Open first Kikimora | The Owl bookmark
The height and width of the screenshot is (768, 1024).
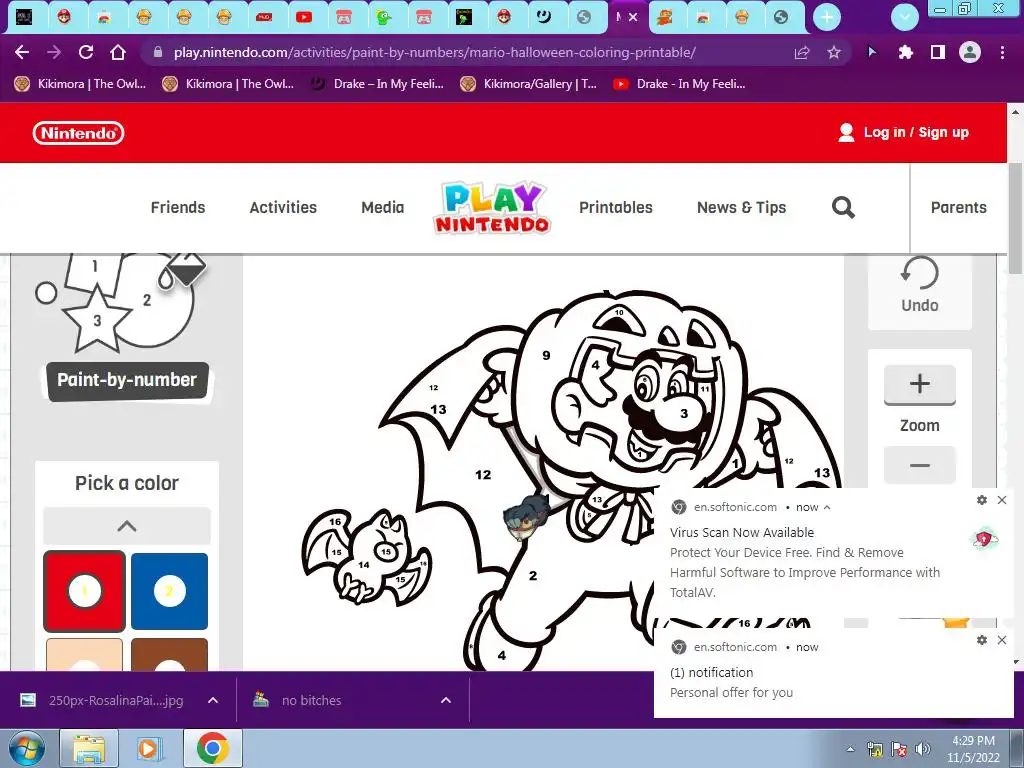tap(80, 84)
